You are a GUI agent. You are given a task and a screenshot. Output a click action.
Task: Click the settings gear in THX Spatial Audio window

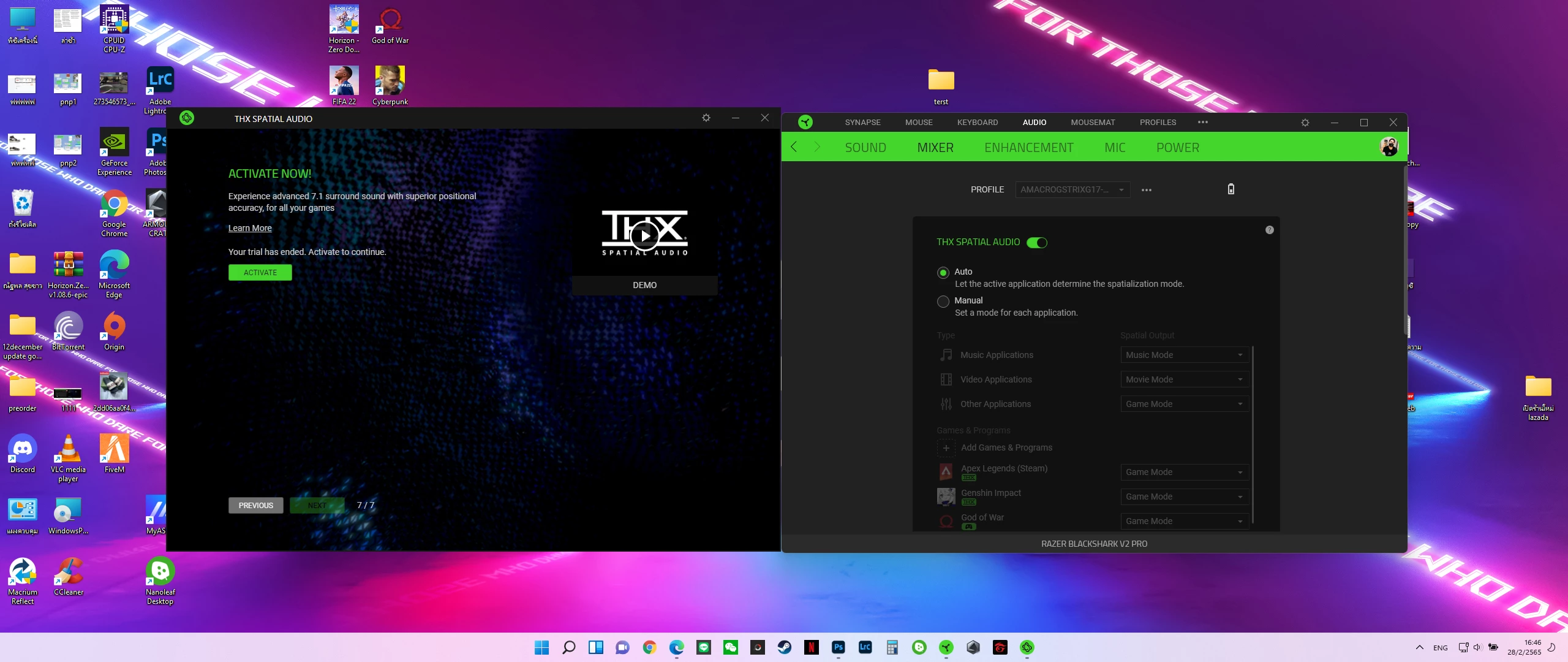706,118
